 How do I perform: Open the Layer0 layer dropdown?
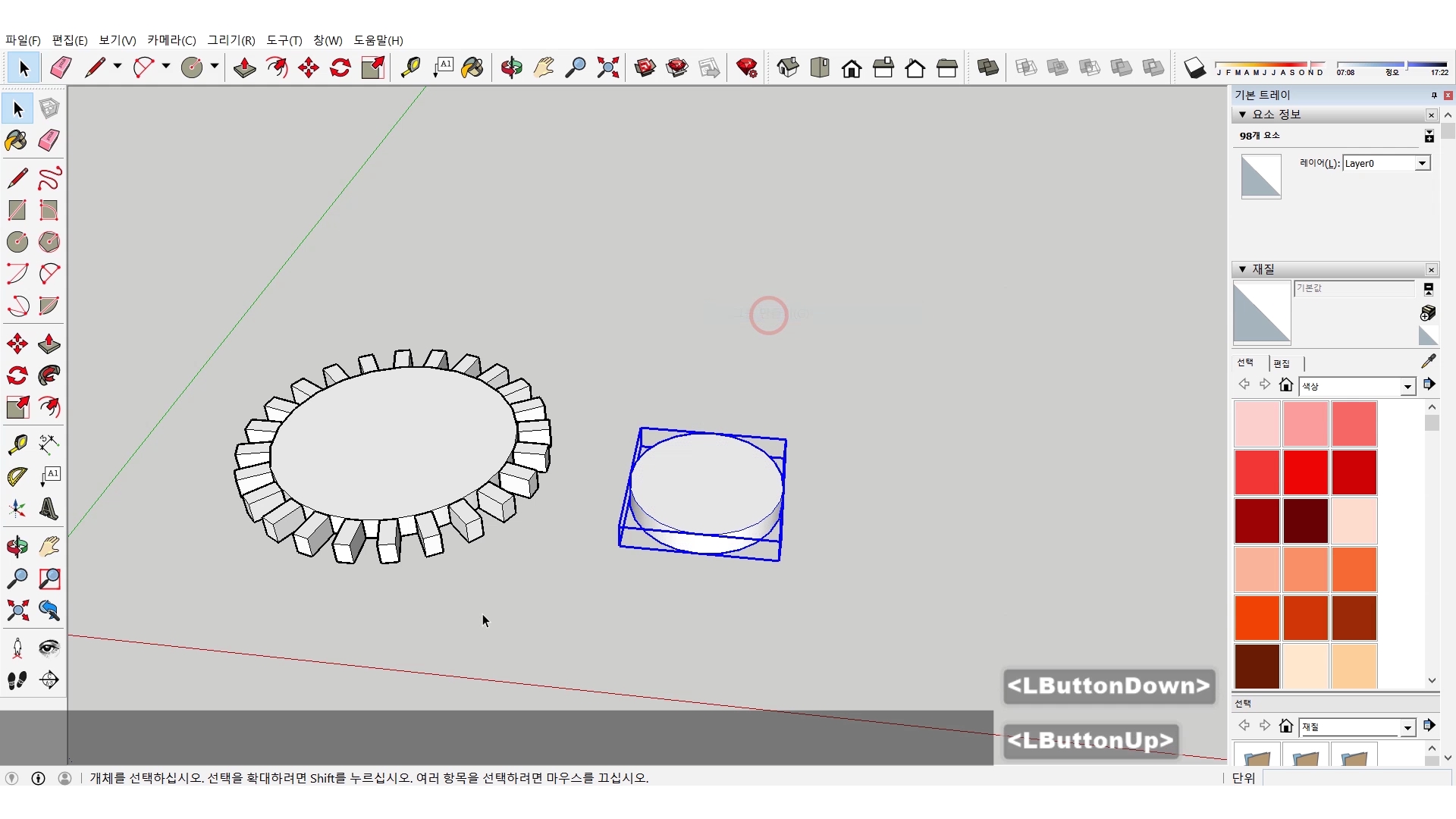(1422, 164)
